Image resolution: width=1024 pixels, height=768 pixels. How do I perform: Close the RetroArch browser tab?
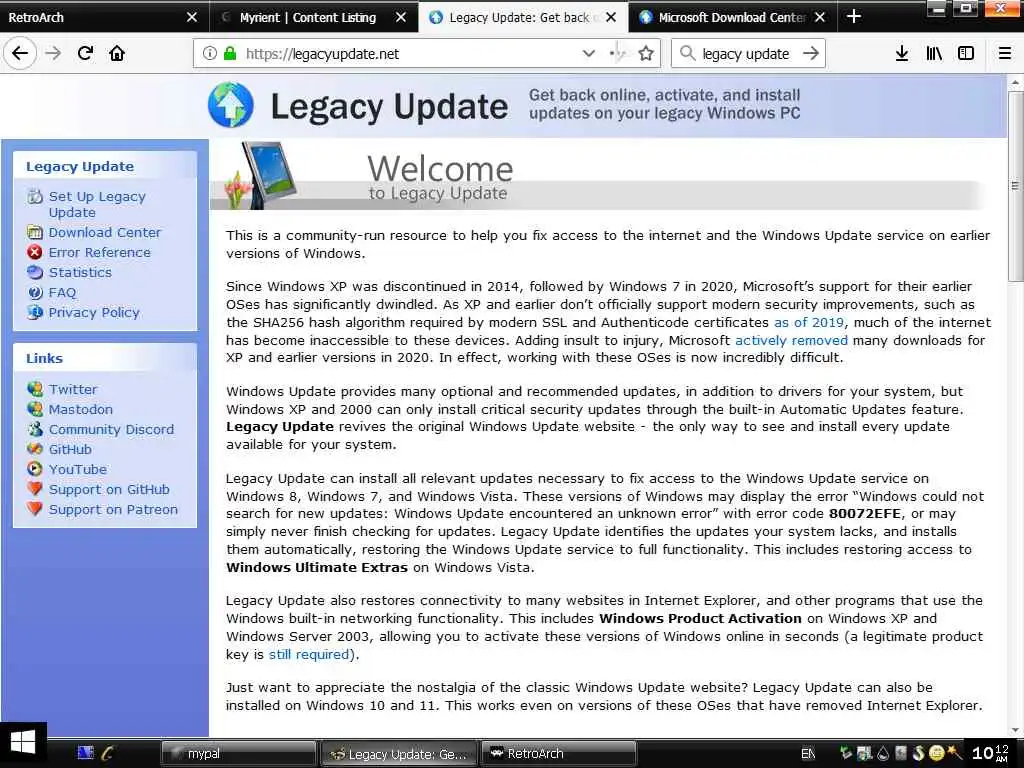click(191, 17)
